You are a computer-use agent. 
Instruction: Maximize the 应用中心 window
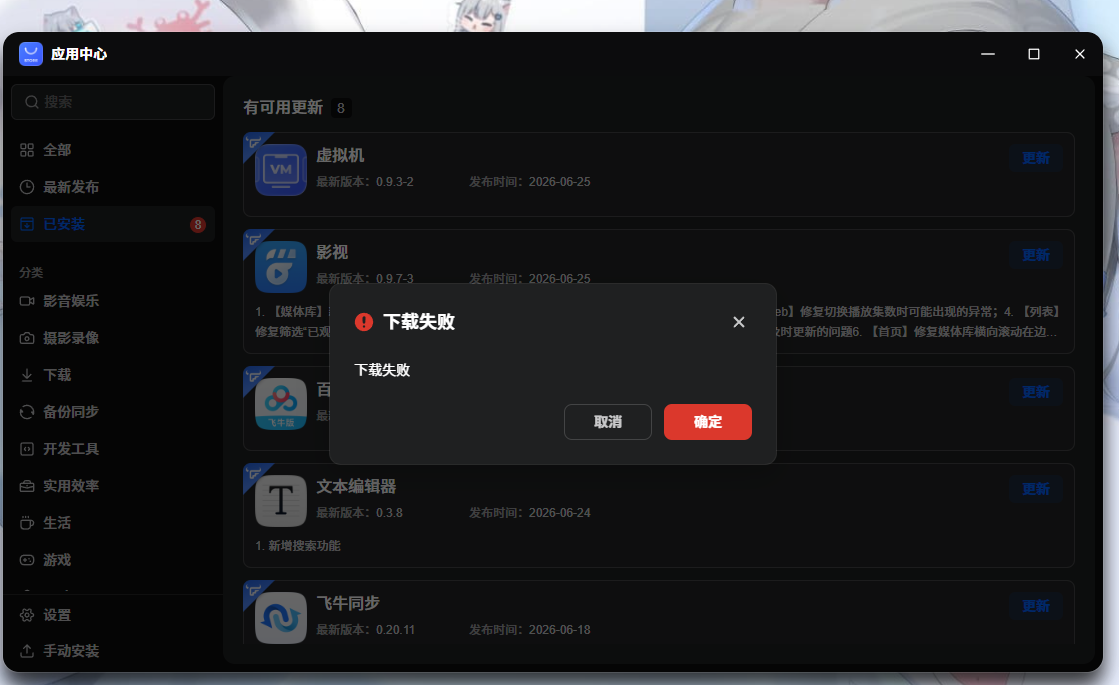(1033, 54)
